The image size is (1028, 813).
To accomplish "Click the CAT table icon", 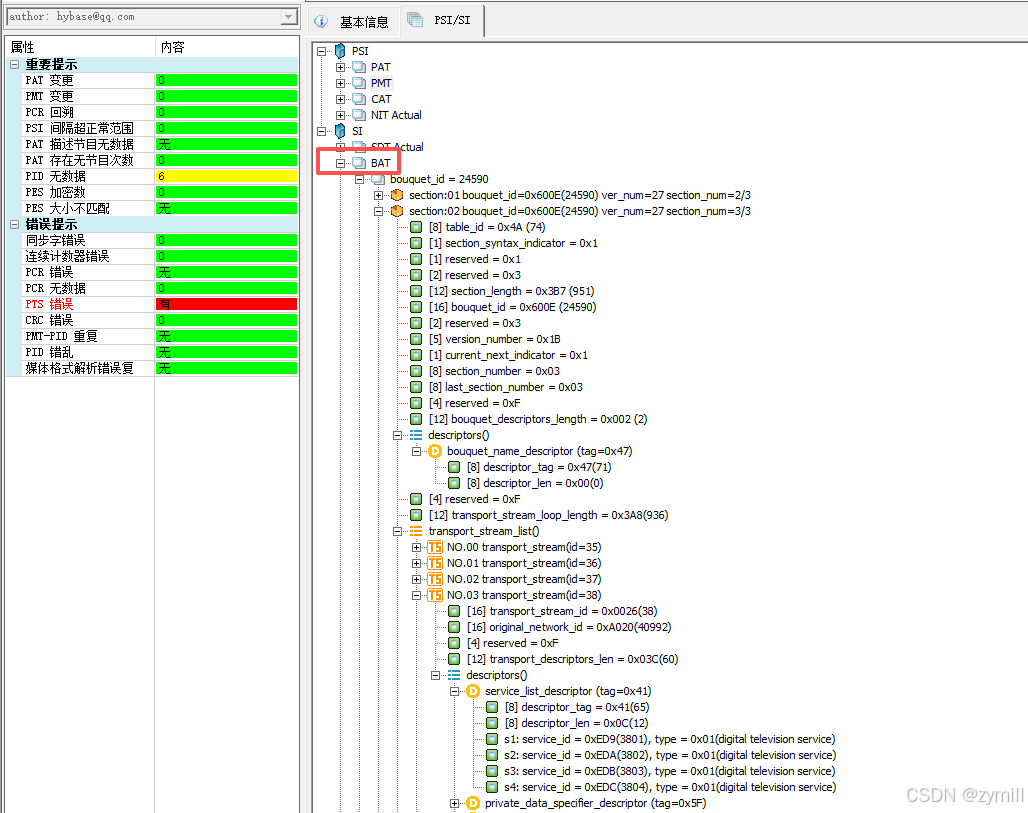I will click(x=359, y=99).
